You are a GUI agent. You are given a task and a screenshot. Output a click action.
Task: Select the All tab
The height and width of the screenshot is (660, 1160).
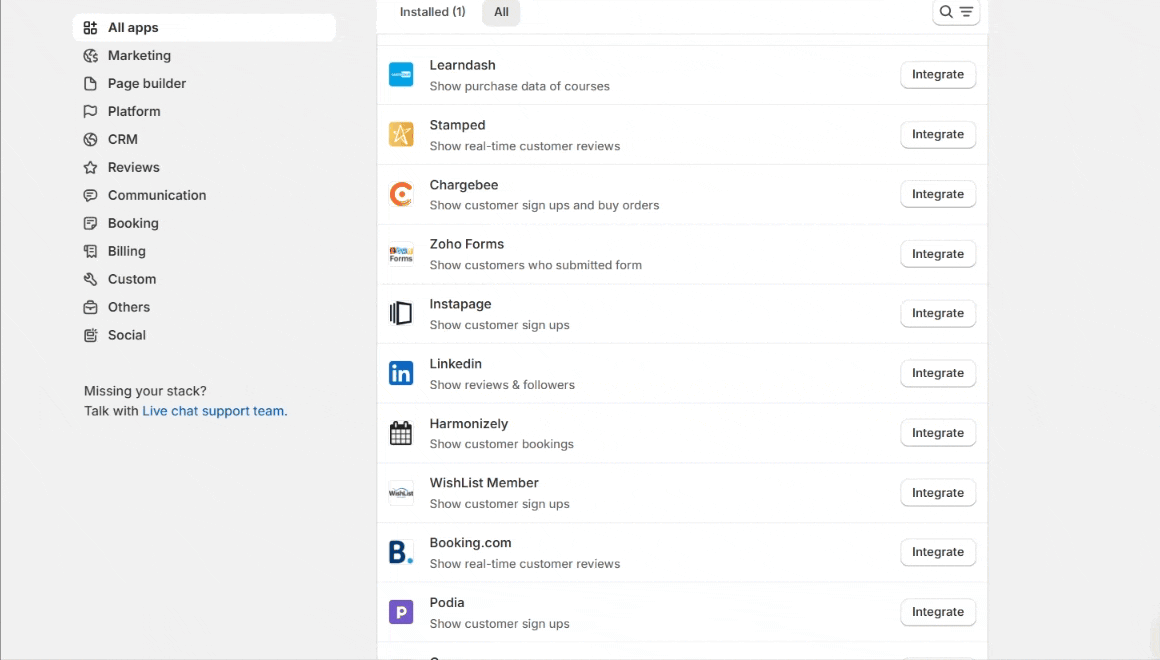(501, 12)
